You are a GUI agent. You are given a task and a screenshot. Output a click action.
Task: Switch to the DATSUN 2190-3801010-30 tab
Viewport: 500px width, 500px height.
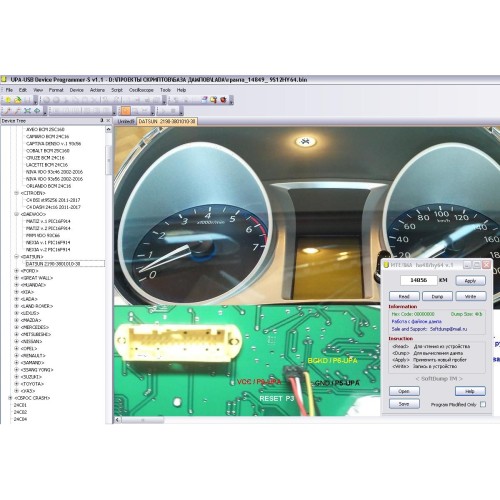[x=167, y=122]
